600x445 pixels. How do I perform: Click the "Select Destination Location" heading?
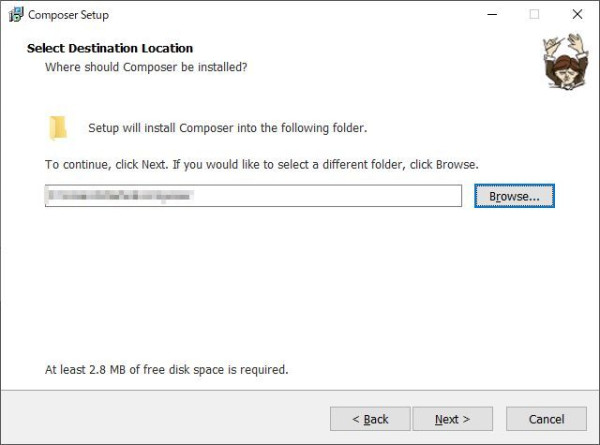[110, 48]
